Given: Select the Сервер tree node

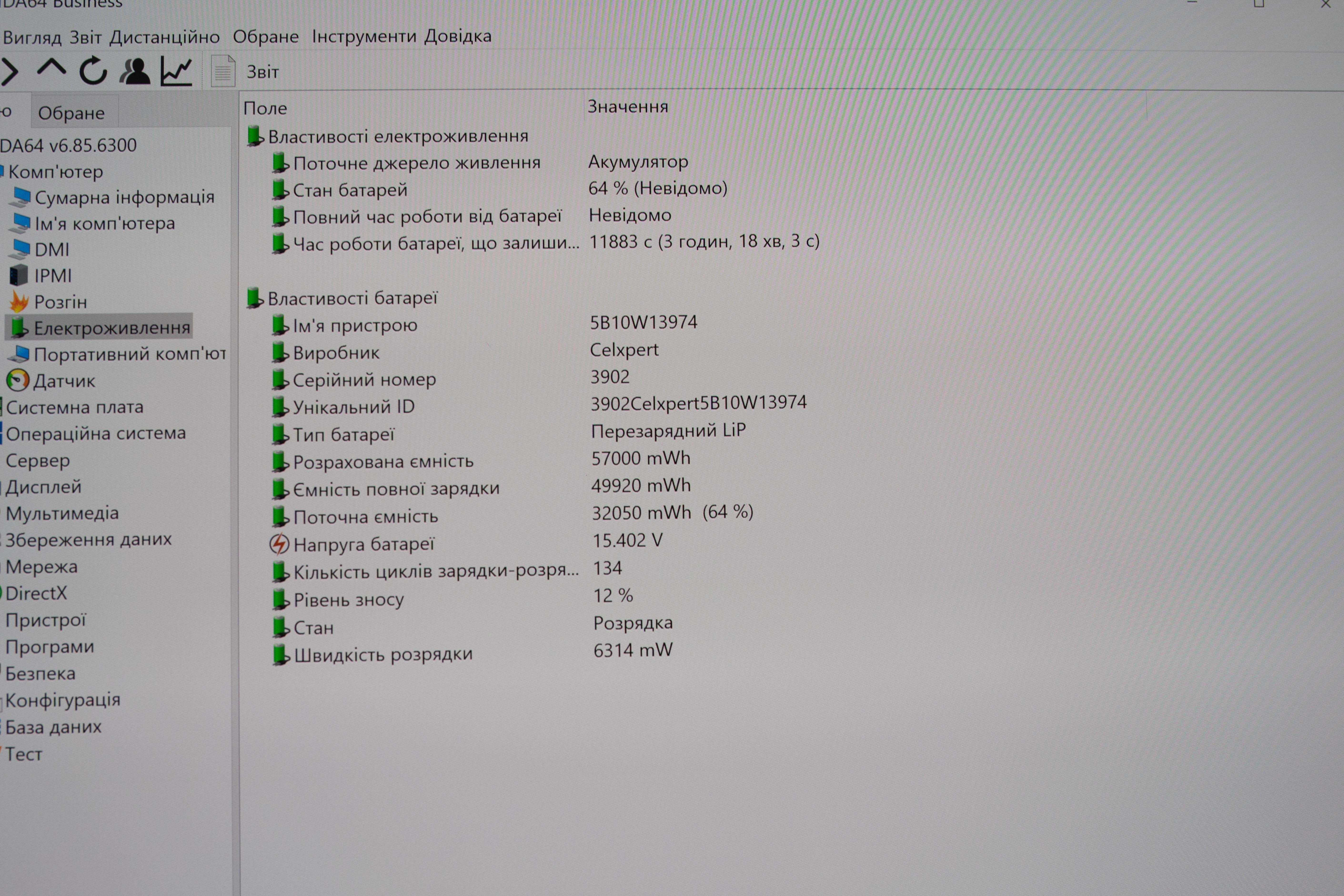Looking at the screenshot, I should [38, 461].
